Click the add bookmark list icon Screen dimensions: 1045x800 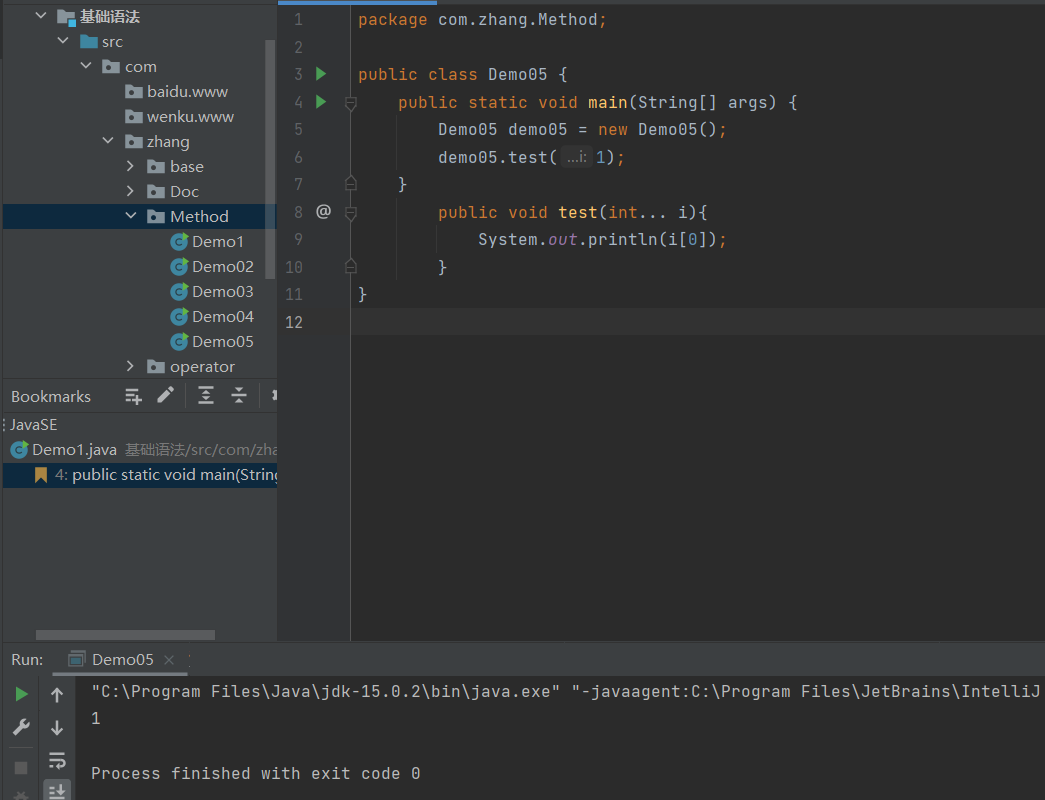click(x=133, y=396)
